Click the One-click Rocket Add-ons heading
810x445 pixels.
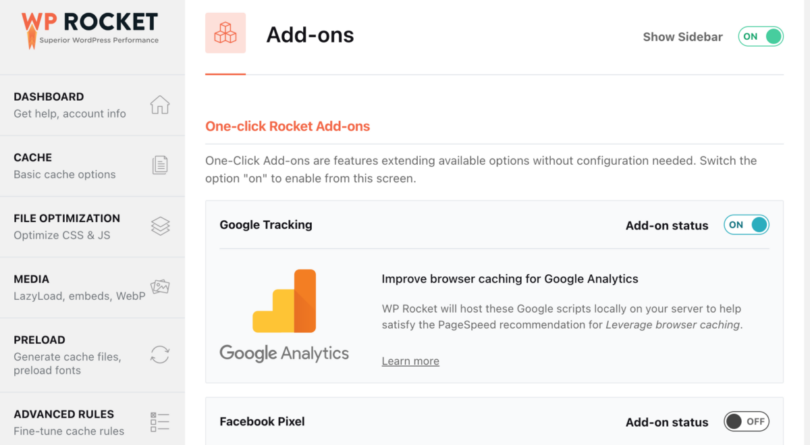[287, 126]
